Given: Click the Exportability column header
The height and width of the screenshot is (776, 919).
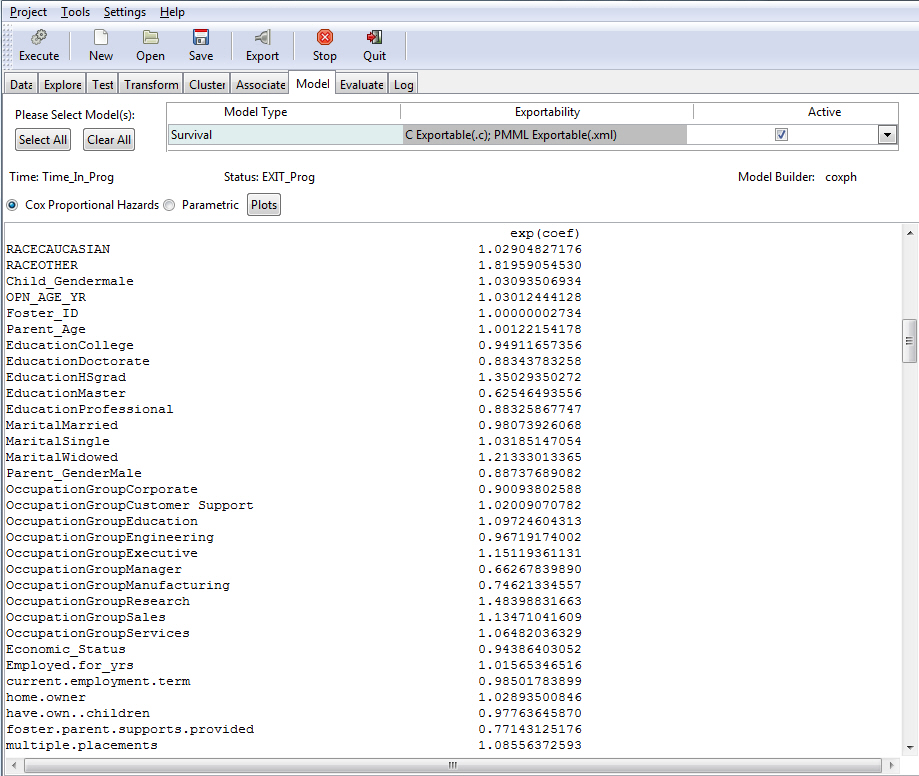Looking at the screenshot, I should (547, 112).
